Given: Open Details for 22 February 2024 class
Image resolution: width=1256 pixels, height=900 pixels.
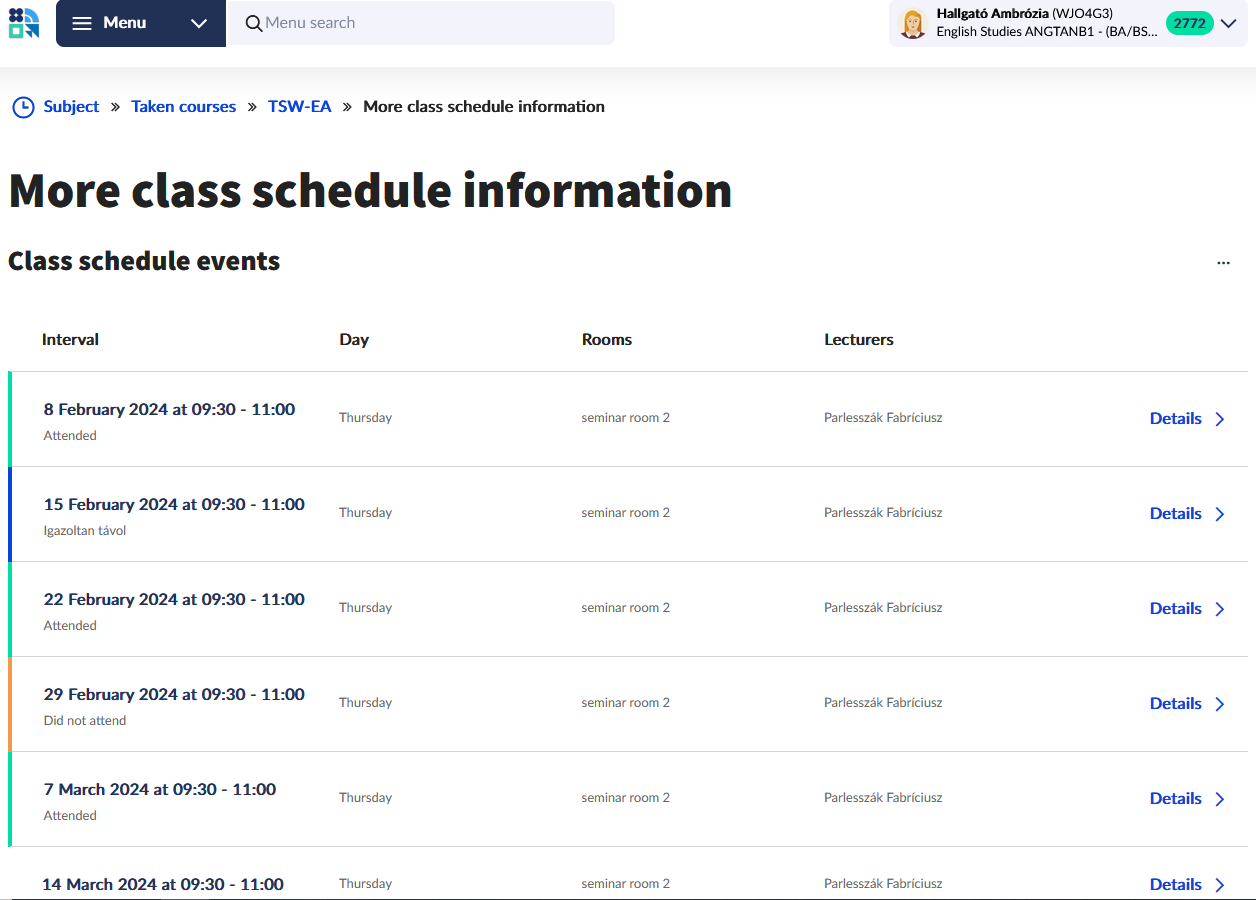Looking at the screenshot, I should coord(1175,609).
